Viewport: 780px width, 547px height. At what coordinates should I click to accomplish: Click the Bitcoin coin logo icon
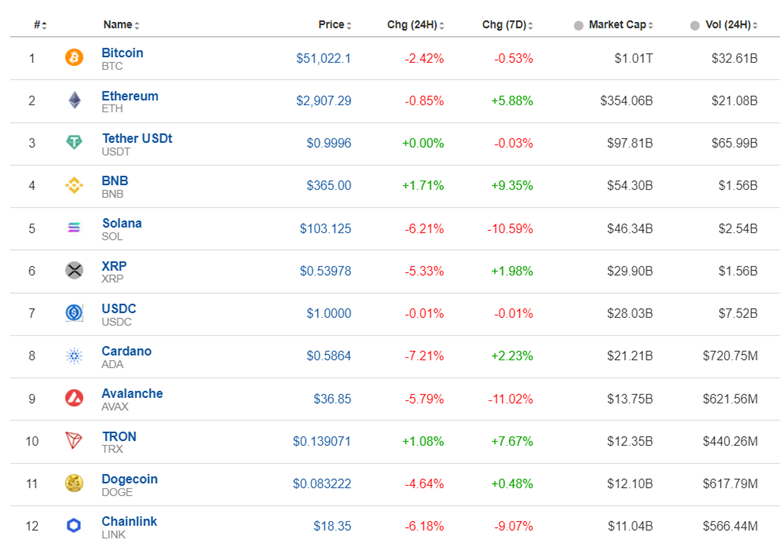click(x=74, y=58)
